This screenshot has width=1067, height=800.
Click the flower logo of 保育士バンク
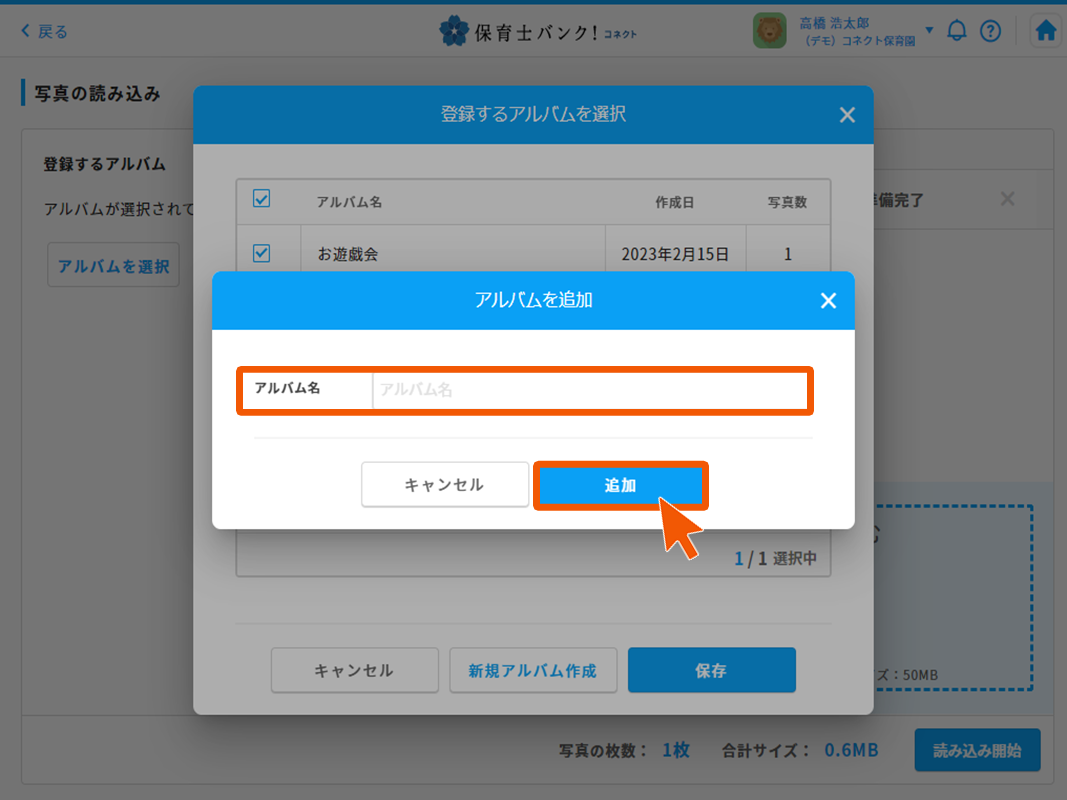click(x=454, y=31)
